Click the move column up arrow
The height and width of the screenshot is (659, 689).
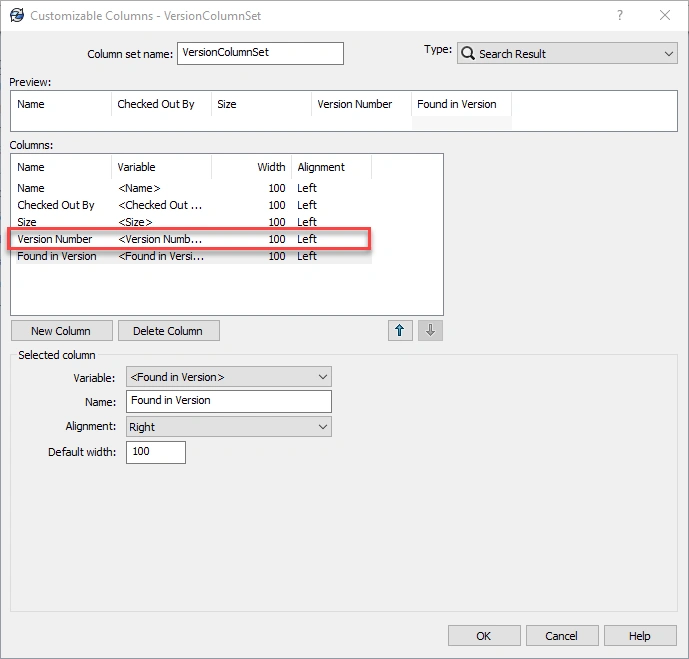[400, 330]
